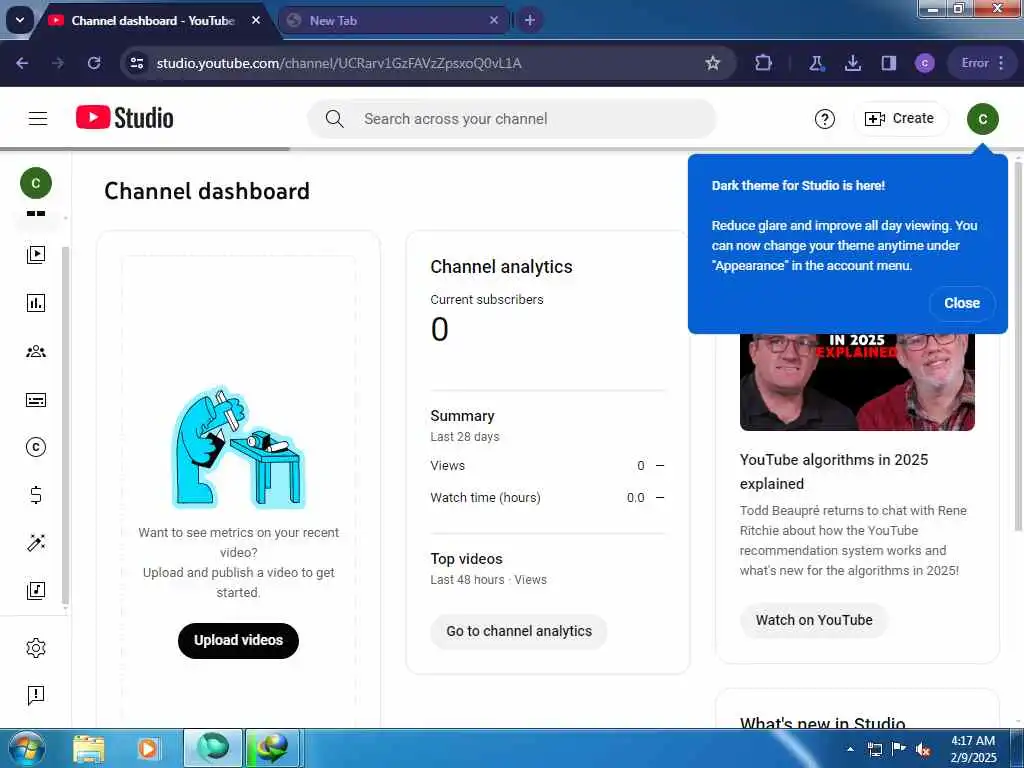
Task: Toggle browser side panel icon
Action: (x=888, y=63)
